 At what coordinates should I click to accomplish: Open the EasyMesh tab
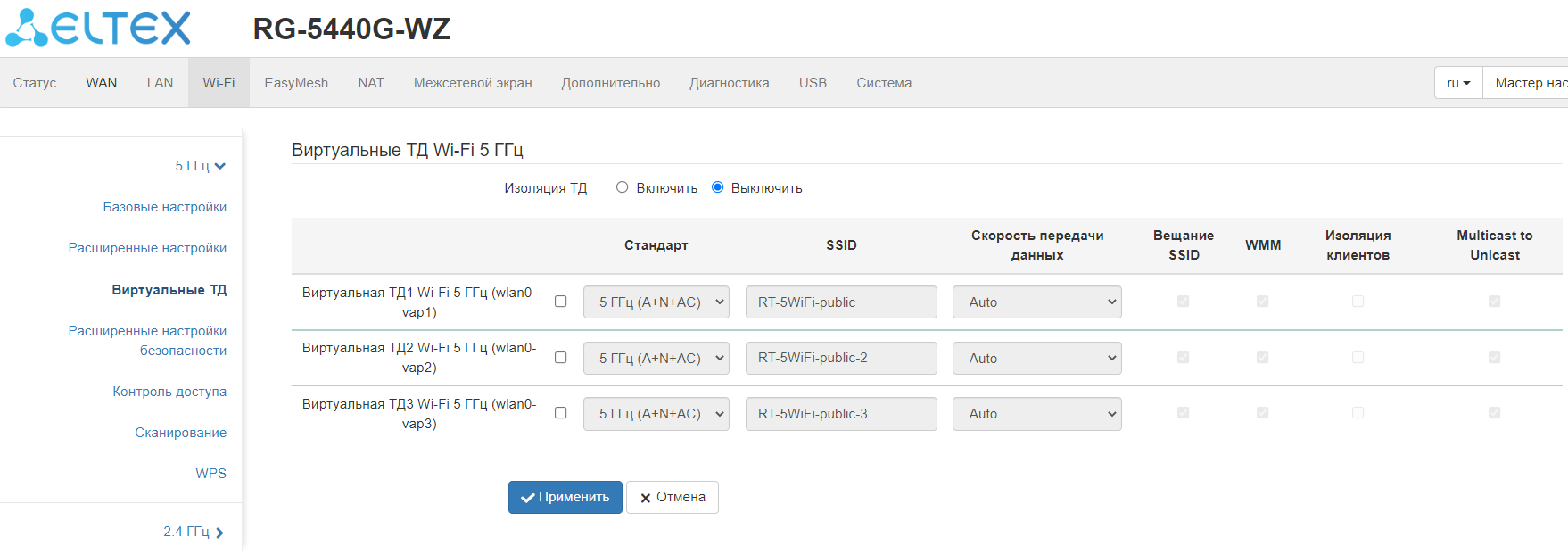click(296, 83)
